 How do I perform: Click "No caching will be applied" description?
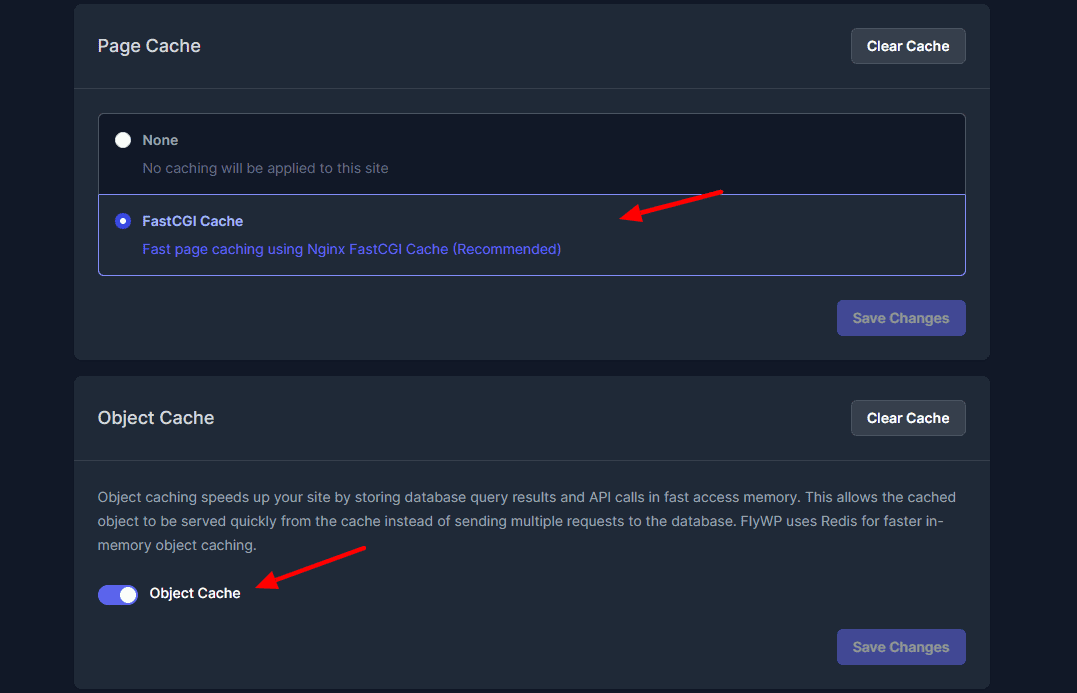coord(265,168)
